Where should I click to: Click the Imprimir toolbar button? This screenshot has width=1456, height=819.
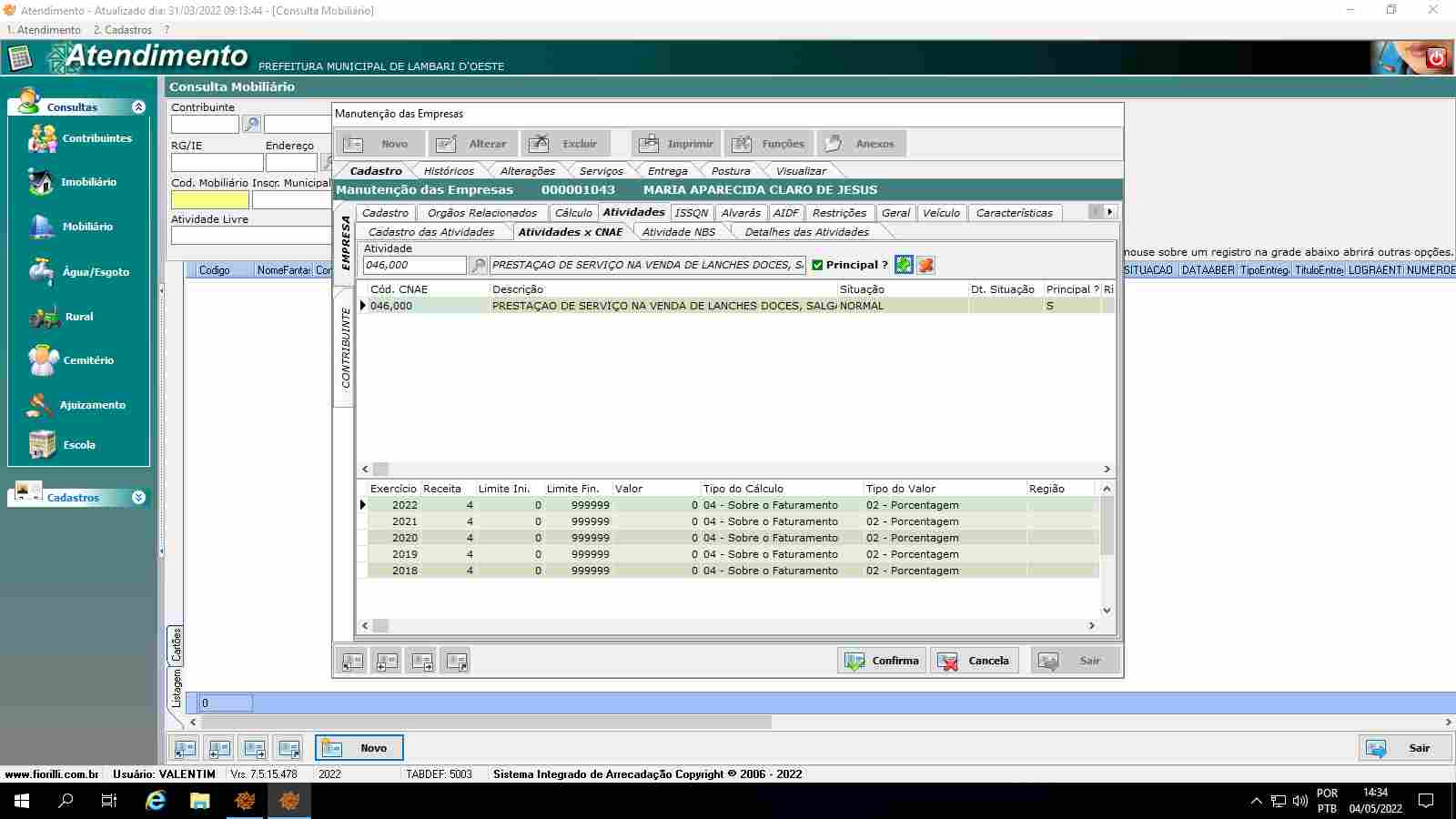pos(676,144)
